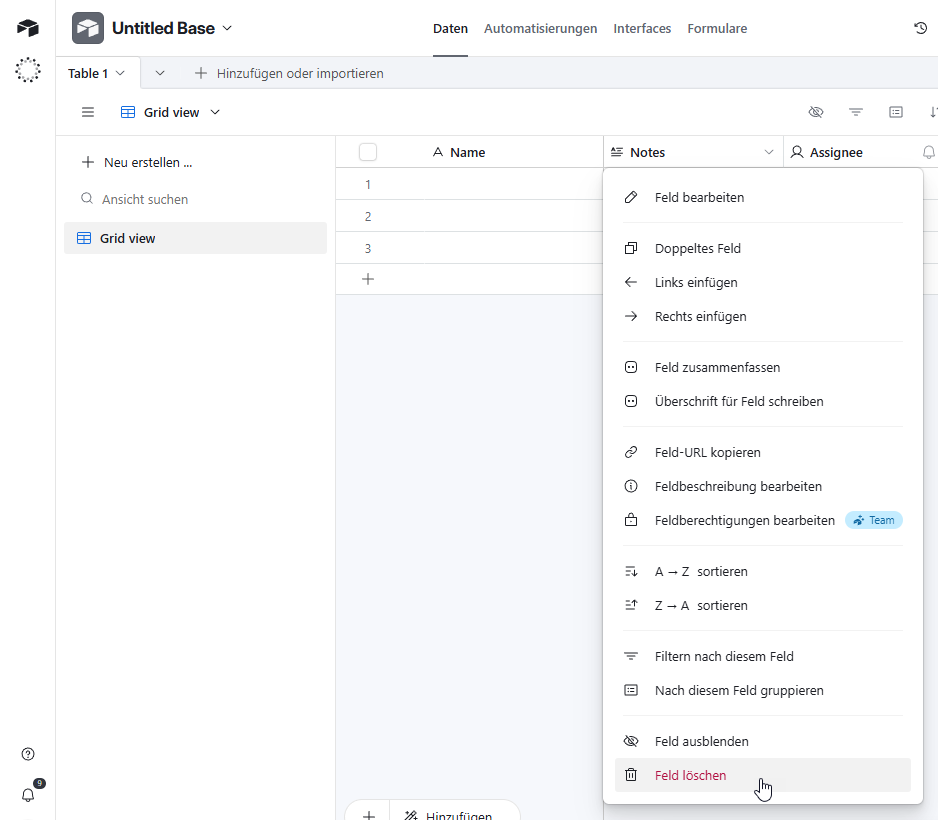Expand the Untitled Base name dropdown
Viewport: 938px width, 820px height.
(227, 28)
